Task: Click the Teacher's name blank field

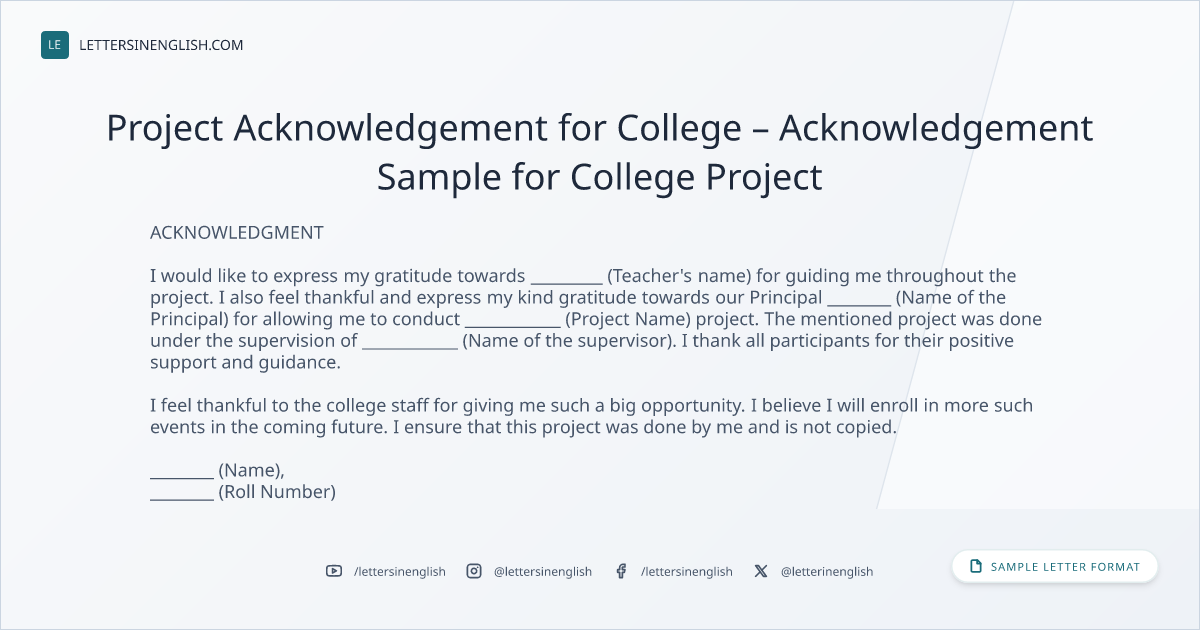Action: click(566, 278)
